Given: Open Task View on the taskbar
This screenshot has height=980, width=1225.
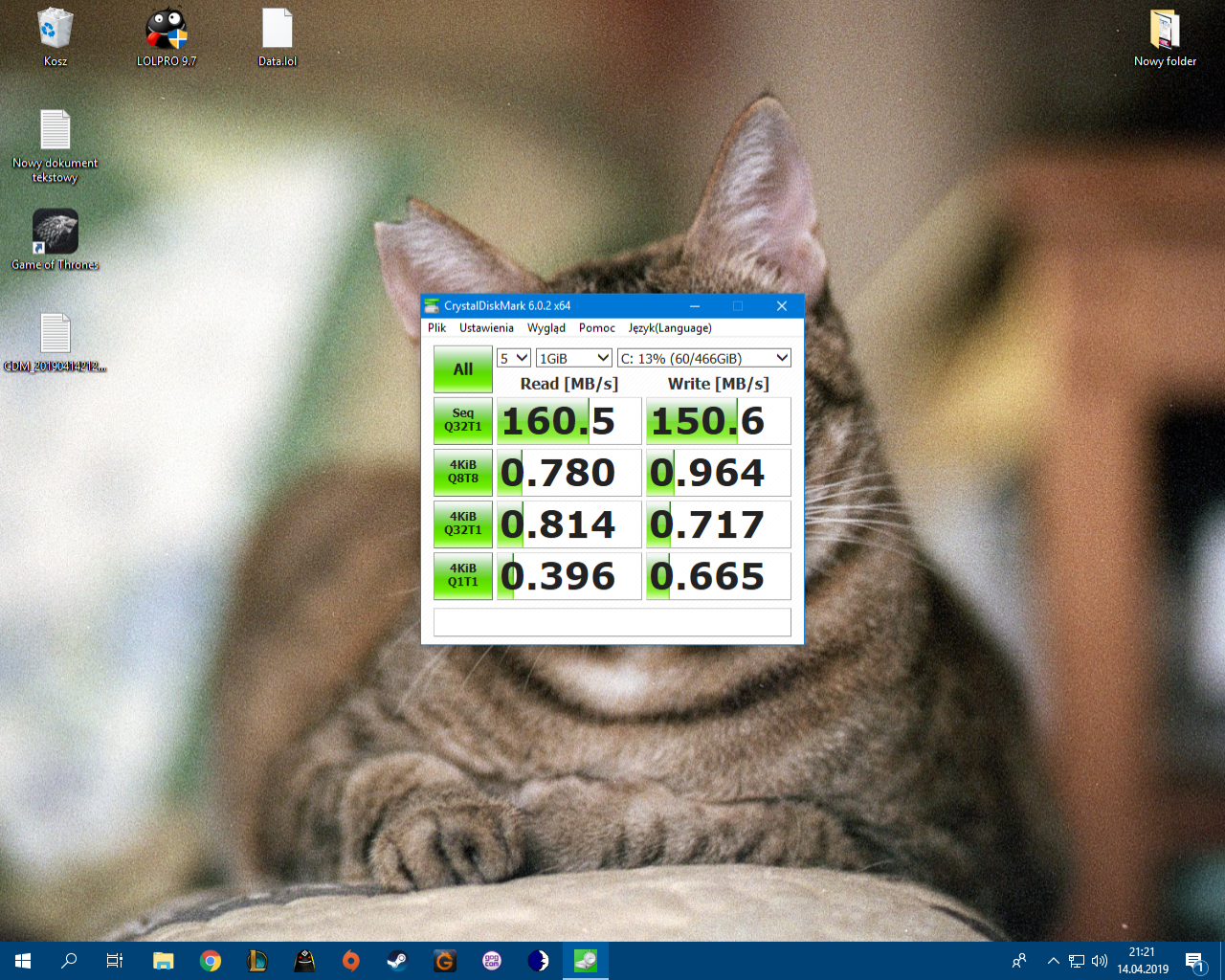Looking at the screenshot, I should click(x=115, y=961).
